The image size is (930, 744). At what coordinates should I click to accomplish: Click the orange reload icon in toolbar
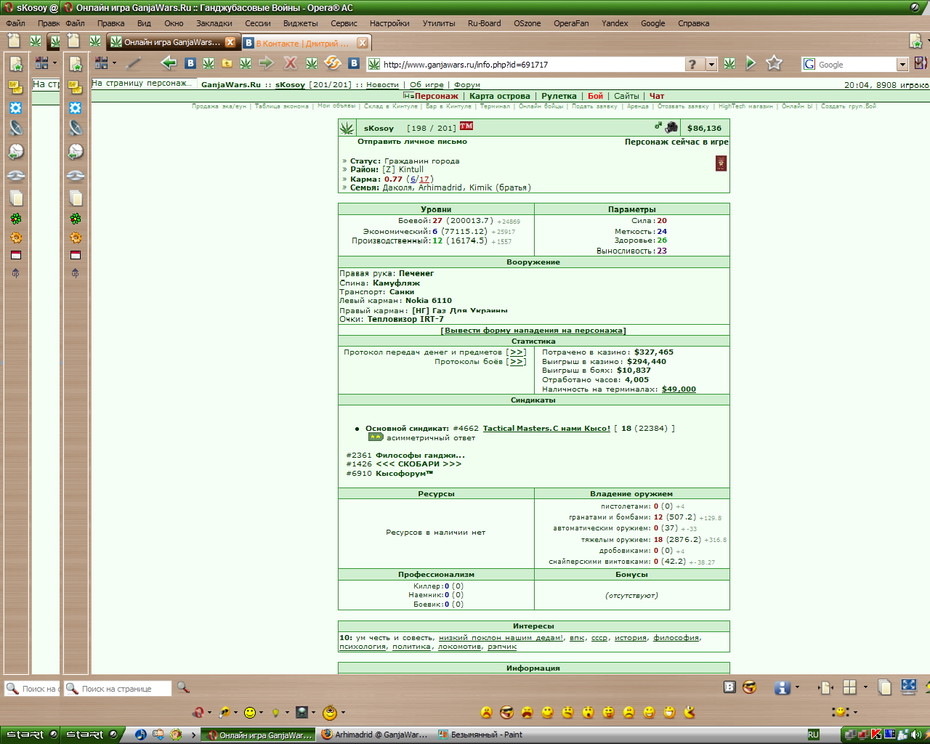[x=333, y=62]
